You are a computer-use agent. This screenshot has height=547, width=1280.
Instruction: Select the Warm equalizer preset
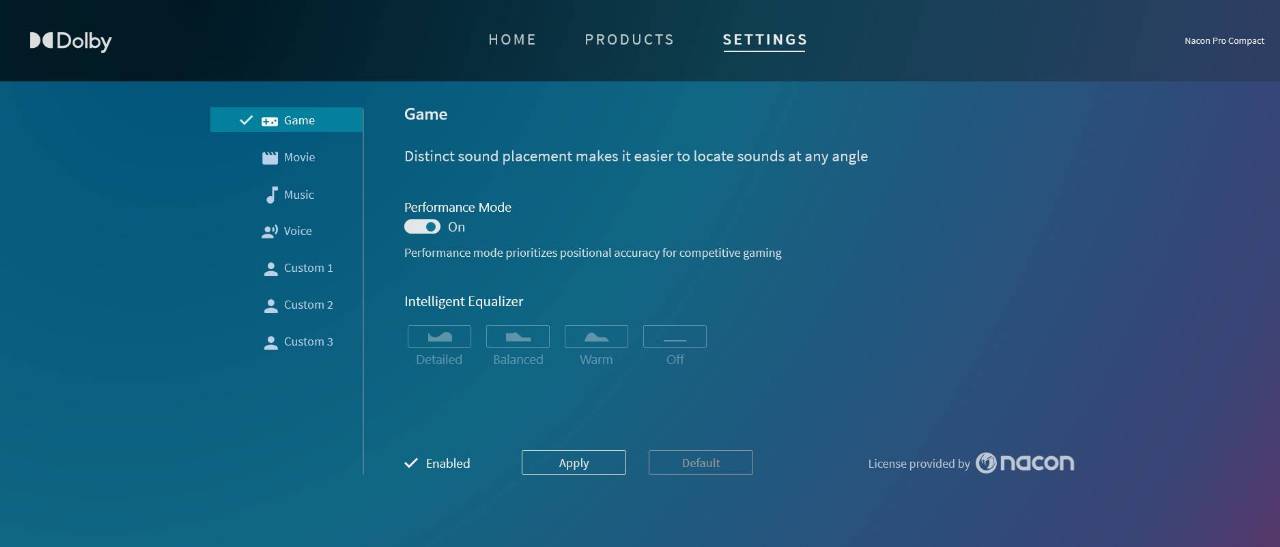(x=596, y=337)
